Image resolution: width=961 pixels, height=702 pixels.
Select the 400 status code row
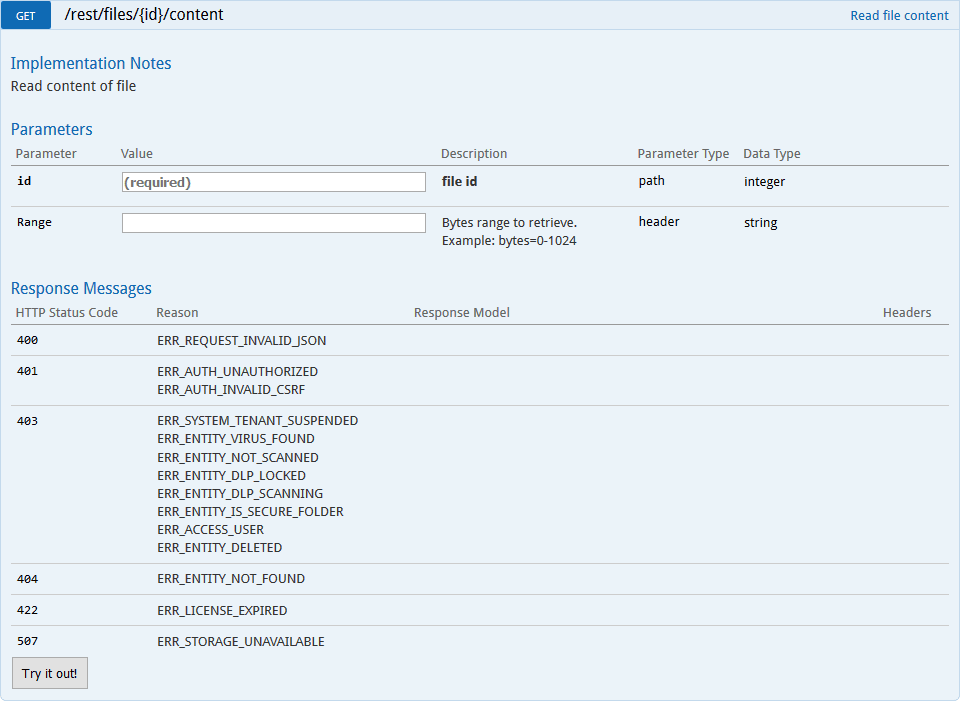pos(28,340)
